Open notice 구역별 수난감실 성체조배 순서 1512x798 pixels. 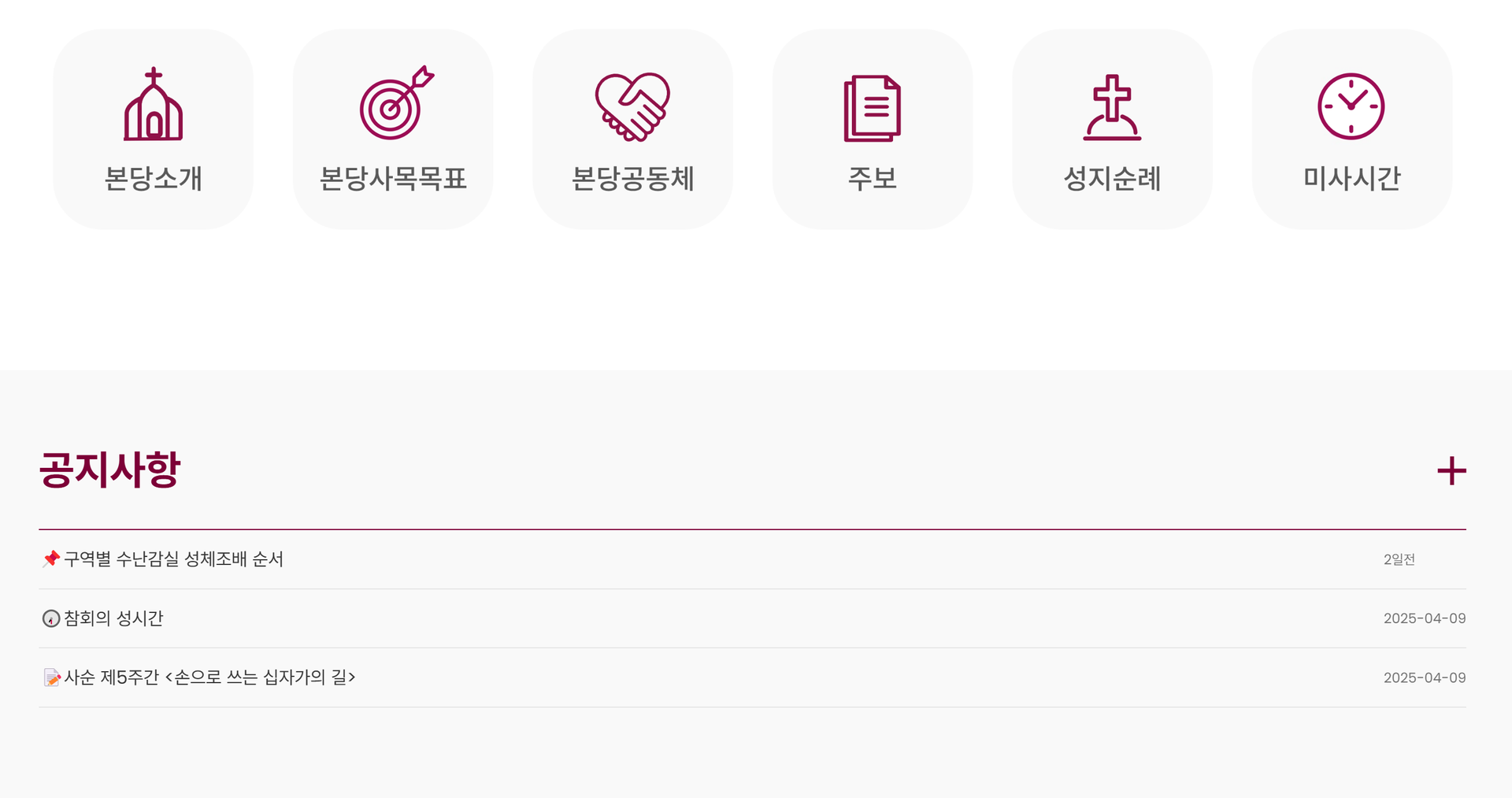pyautogui.click(x=173, y=559)
